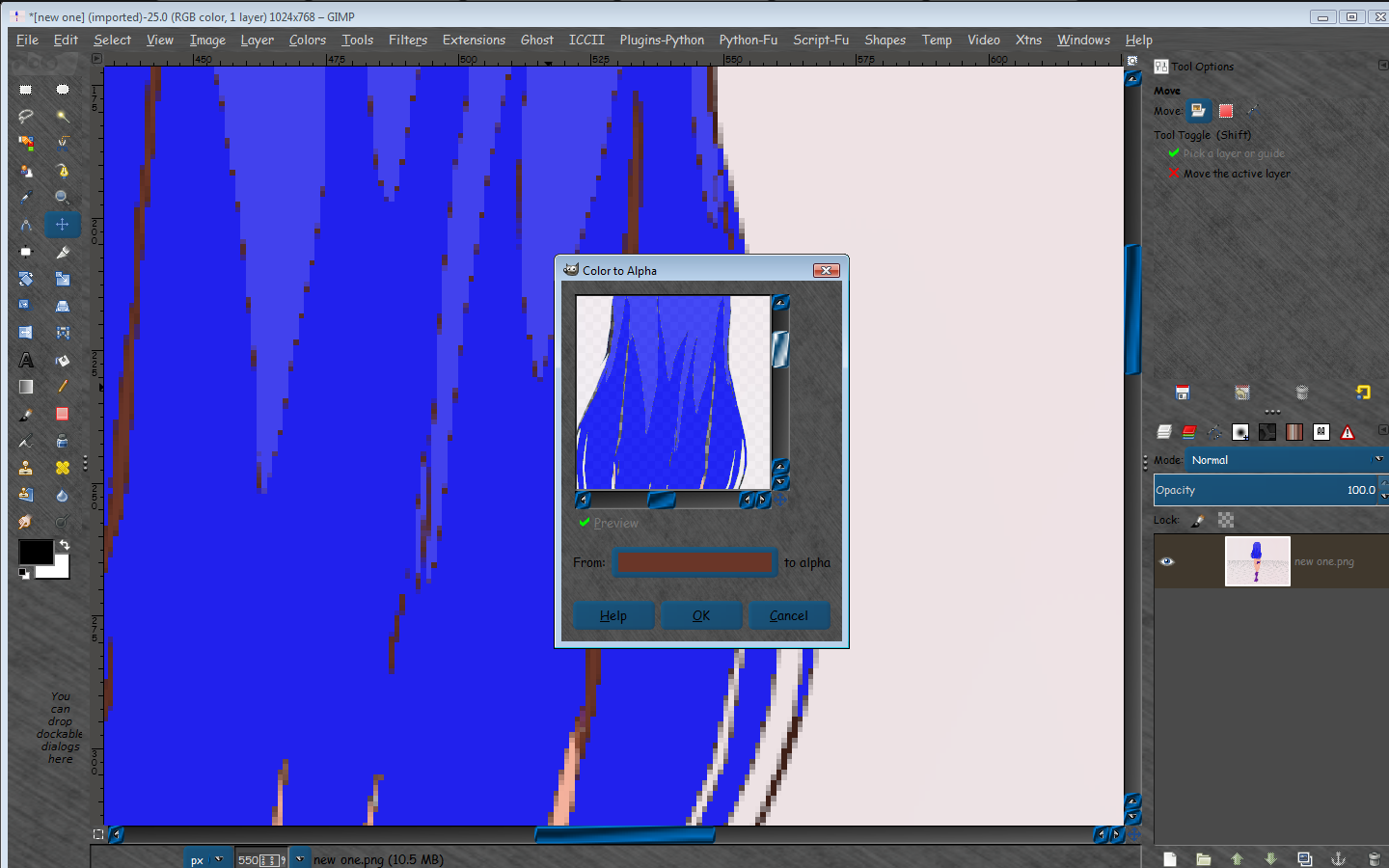Screen dimensions: 1389x868
Task: Open the Channels dialog tab
Action: point(1188,431)
